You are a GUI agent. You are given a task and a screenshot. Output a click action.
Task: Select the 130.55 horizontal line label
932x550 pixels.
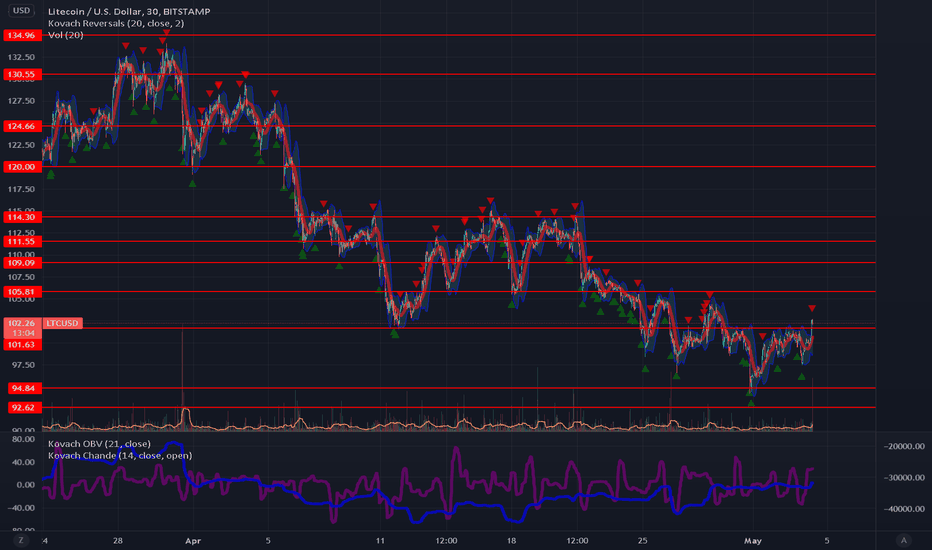[23, 74]
